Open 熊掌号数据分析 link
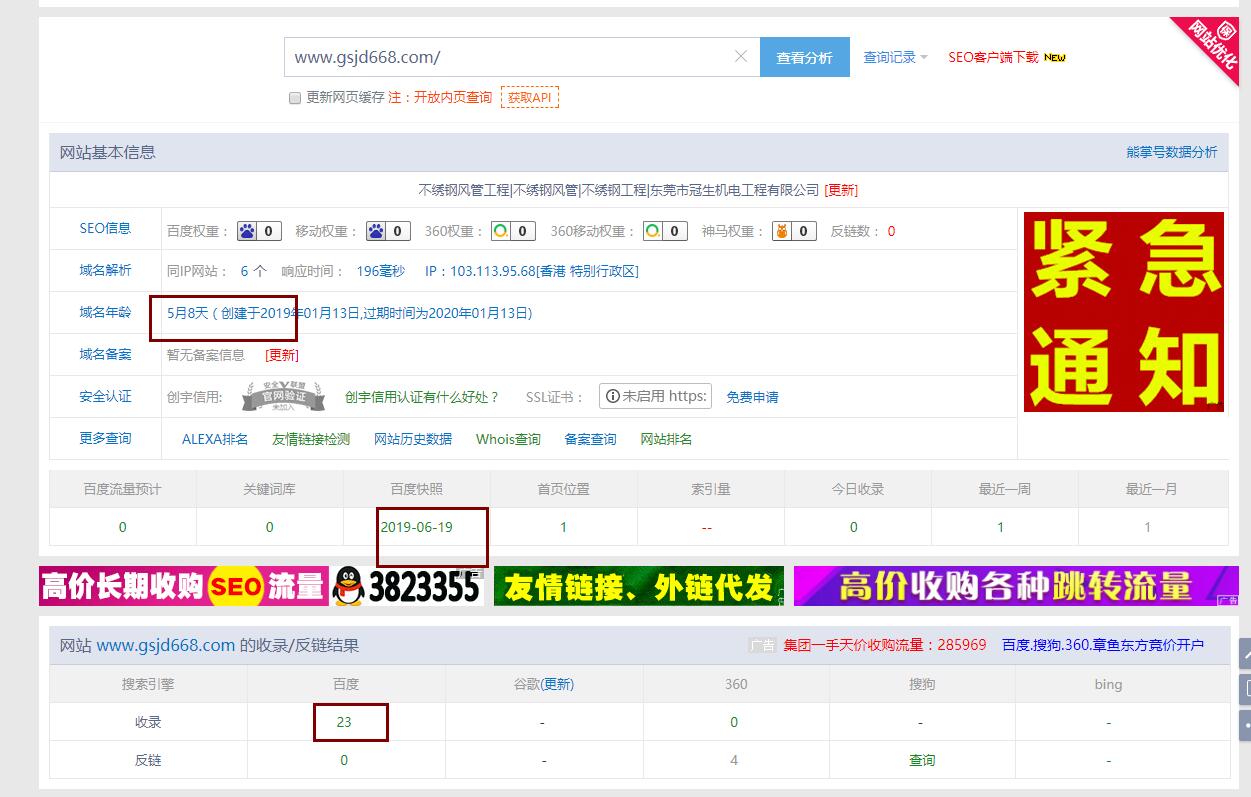This screenshot has height=797, width=1251. 1172,152
